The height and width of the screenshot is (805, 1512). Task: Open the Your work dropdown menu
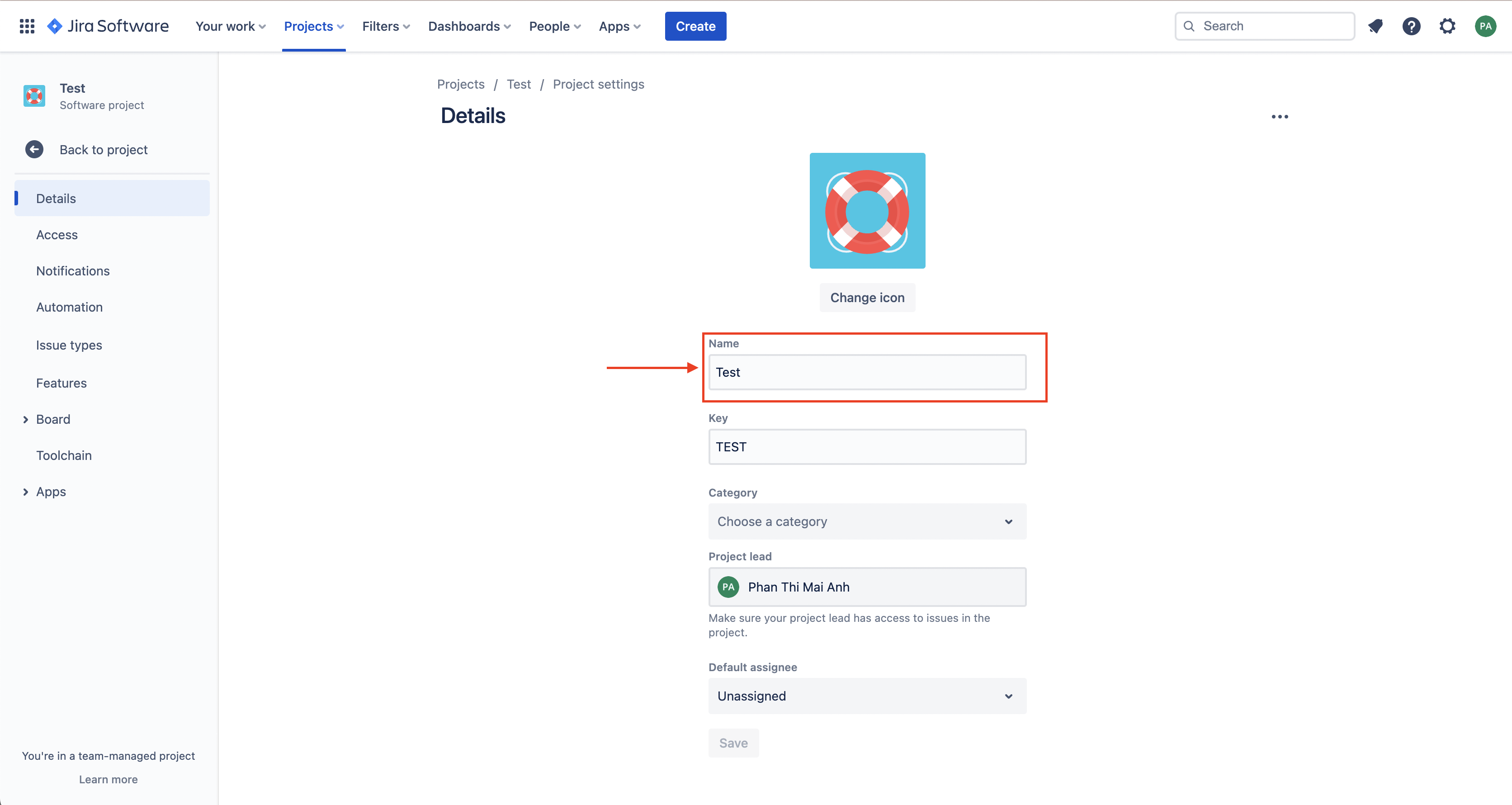230,26
